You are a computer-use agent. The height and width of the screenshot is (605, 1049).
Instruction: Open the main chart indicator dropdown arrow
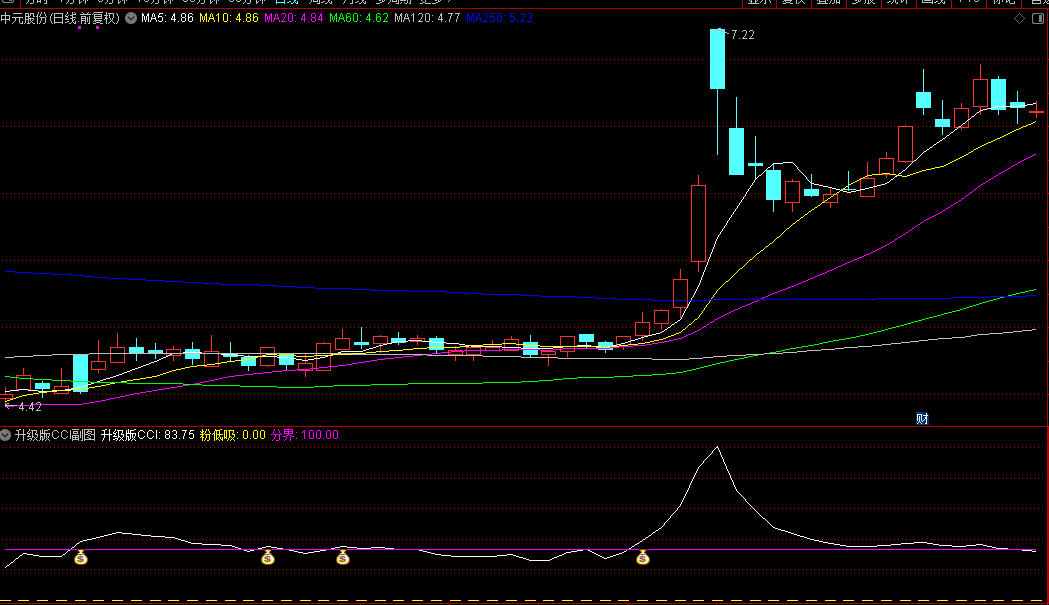click(131, 18)
